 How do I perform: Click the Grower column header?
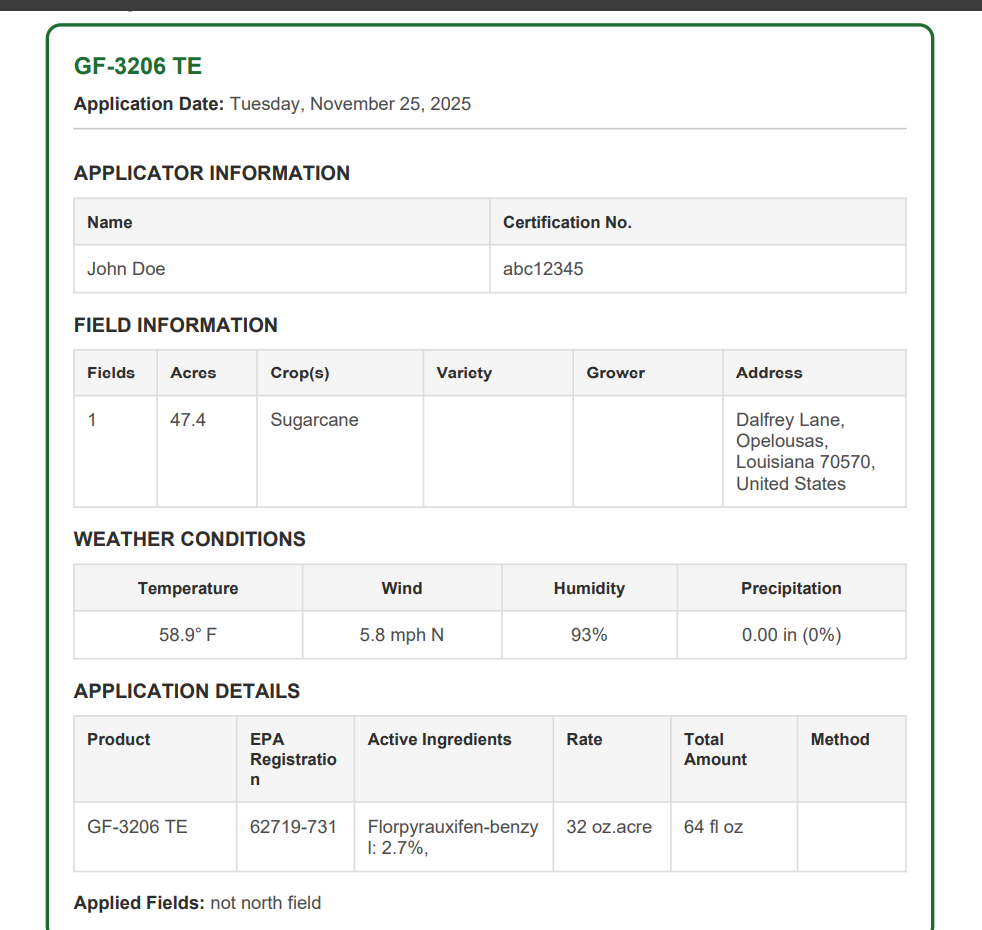click(x=615, y=373)
